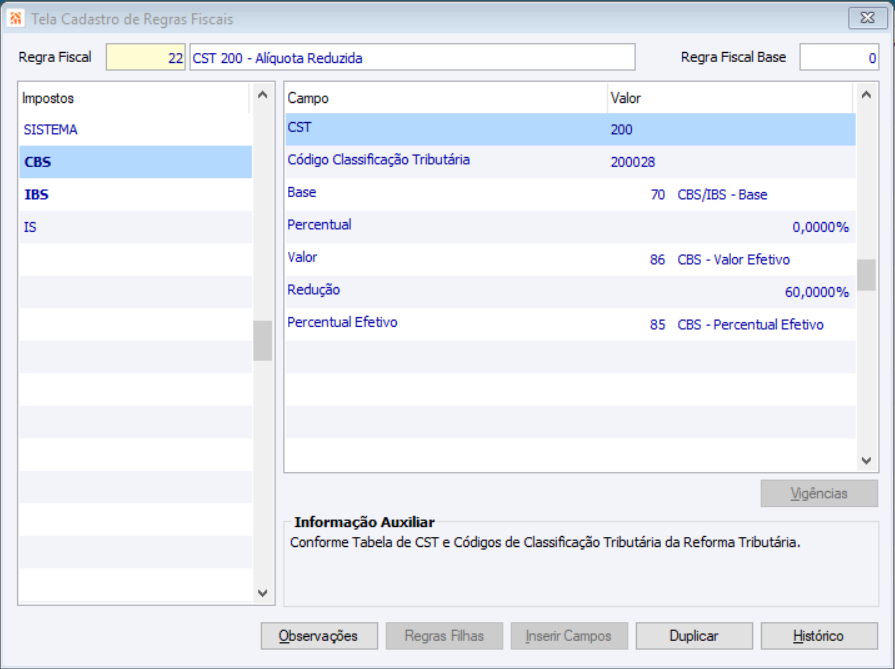Select SISTEMA in the Impostos list
895x669 pixels.
click(136, 130)
